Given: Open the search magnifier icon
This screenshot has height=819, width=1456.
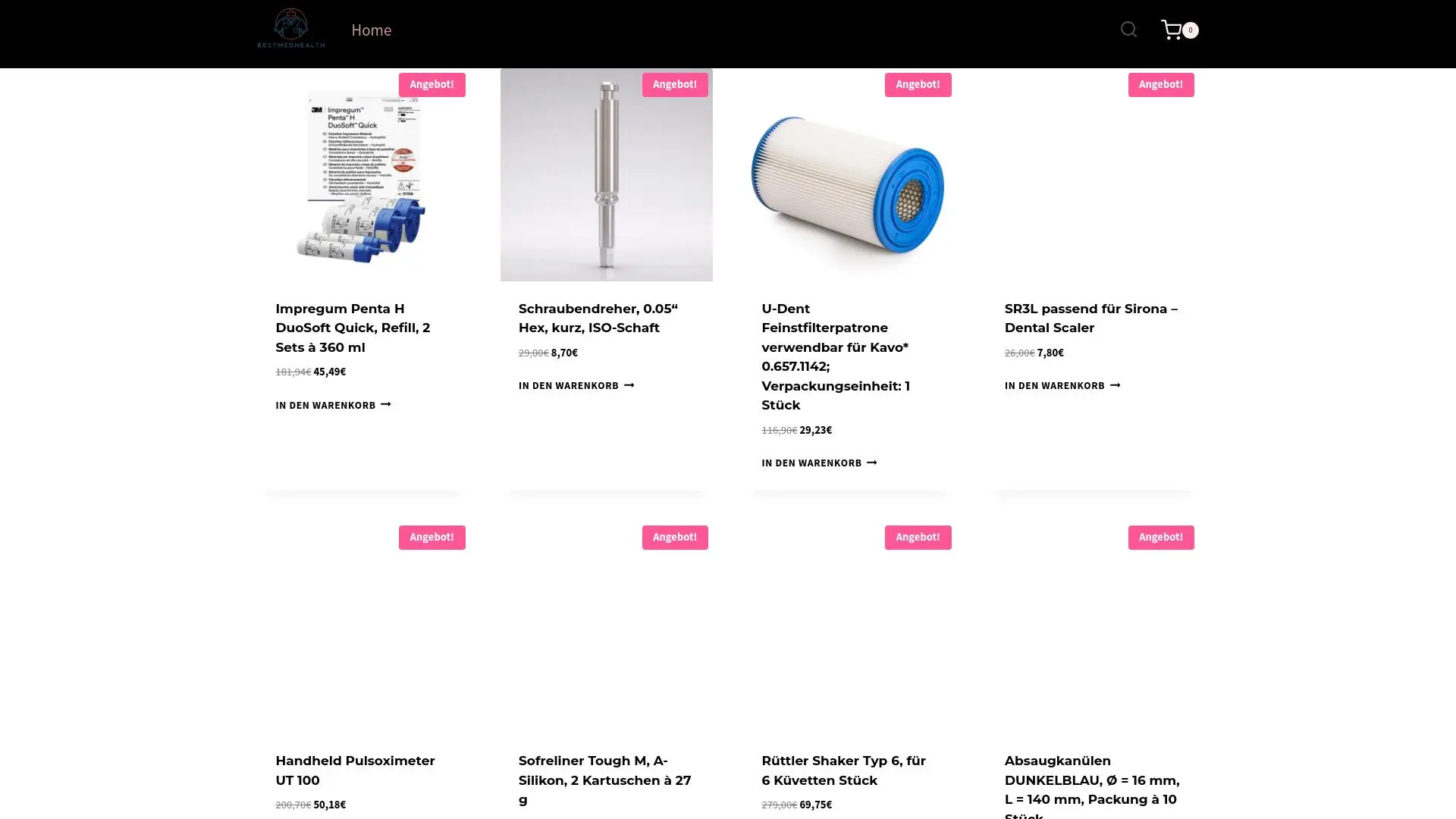Looking at the screenshot, I should coord(1128,30).
